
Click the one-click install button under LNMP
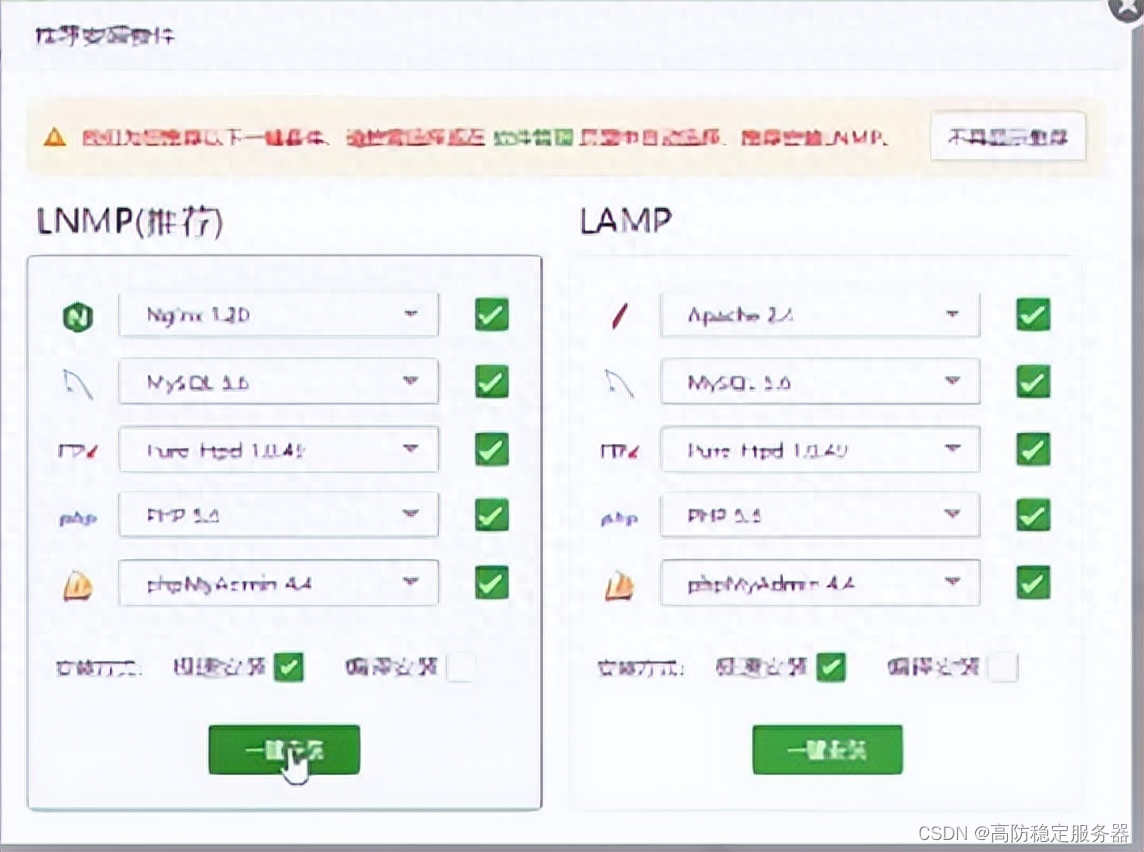(284, 749)
